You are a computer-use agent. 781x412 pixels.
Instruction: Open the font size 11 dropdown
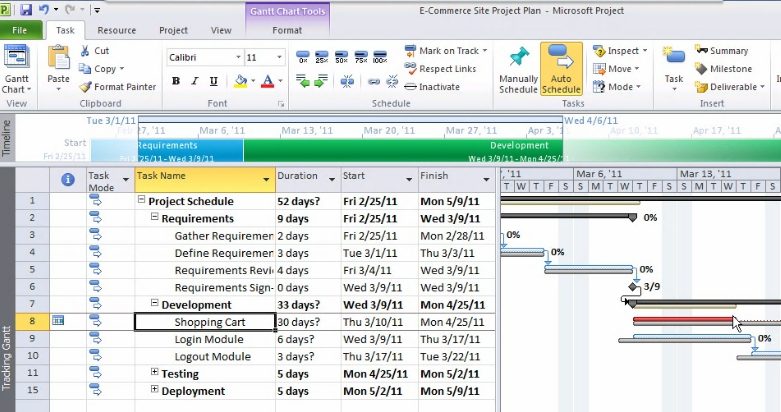279,57
